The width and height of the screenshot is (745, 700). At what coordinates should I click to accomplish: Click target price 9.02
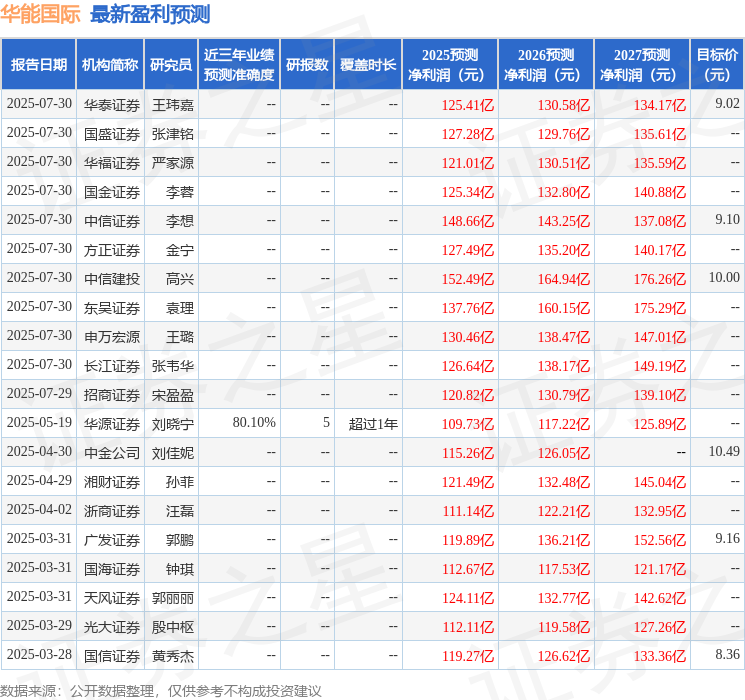coord(727,104)
